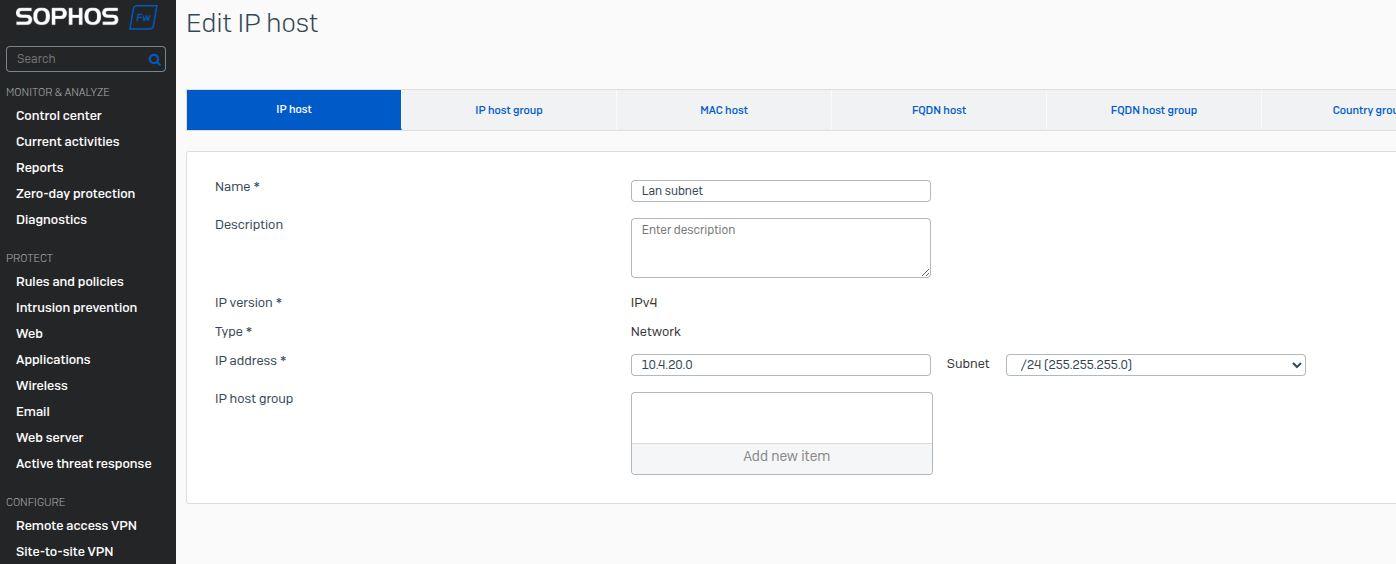Open the Subnet mask dropdown
Image resolution: width=1396 pixels, height=564 pixels.
tap(1155, 365)
